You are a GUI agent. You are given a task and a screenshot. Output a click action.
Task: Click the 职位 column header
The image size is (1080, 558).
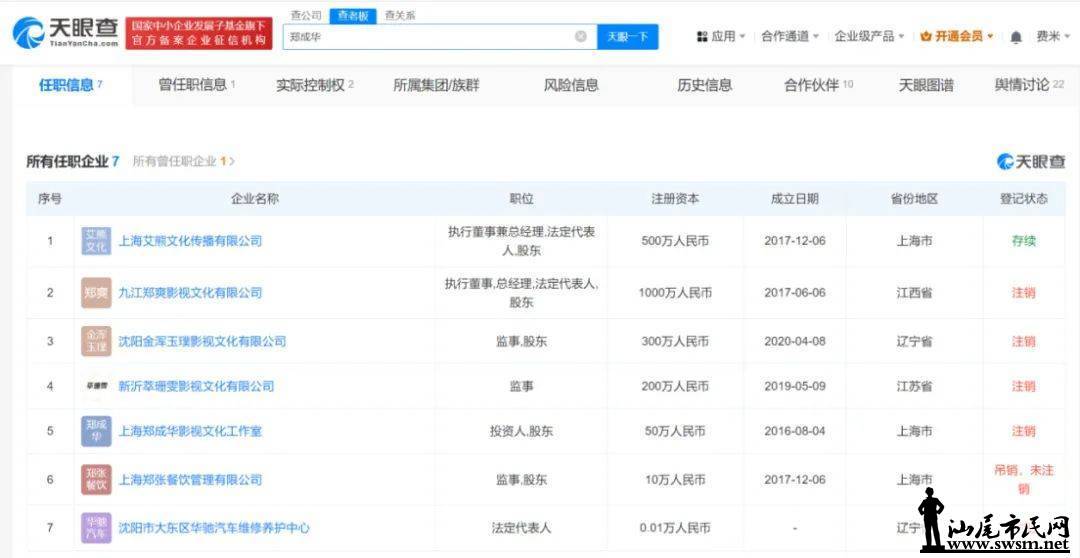(x=521, y=199)
